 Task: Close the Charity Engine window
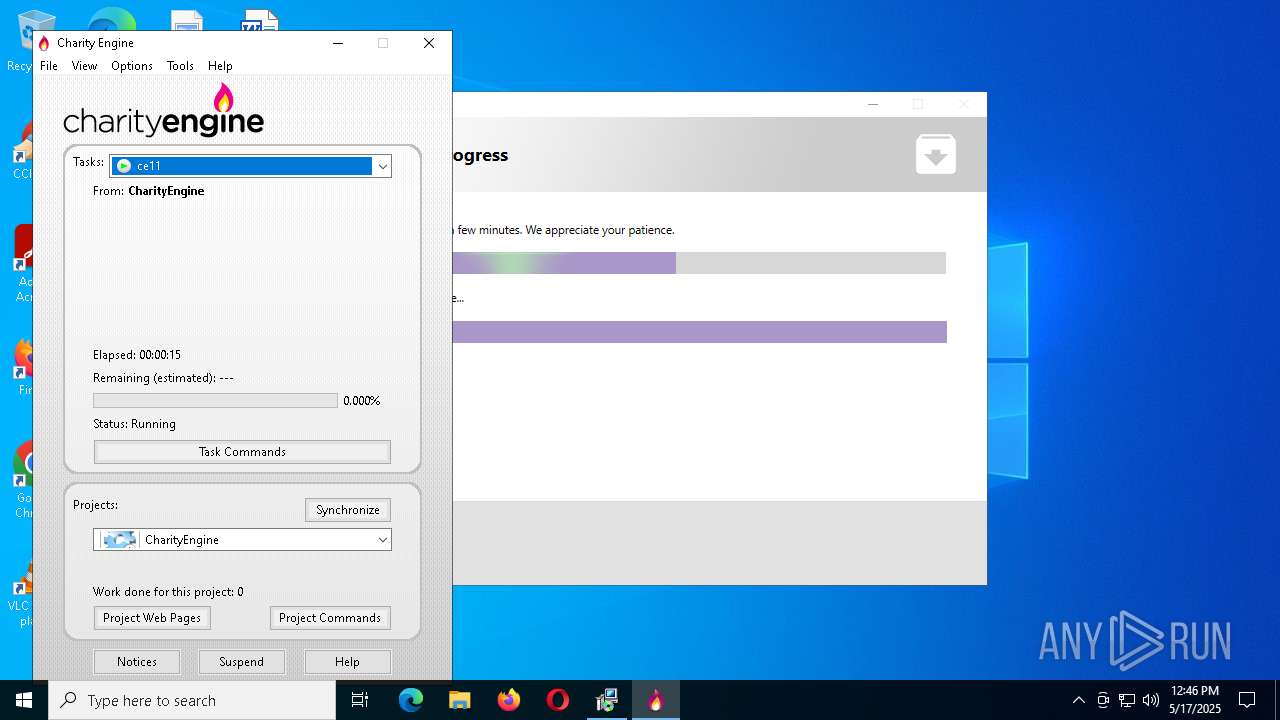coord(429,43)
